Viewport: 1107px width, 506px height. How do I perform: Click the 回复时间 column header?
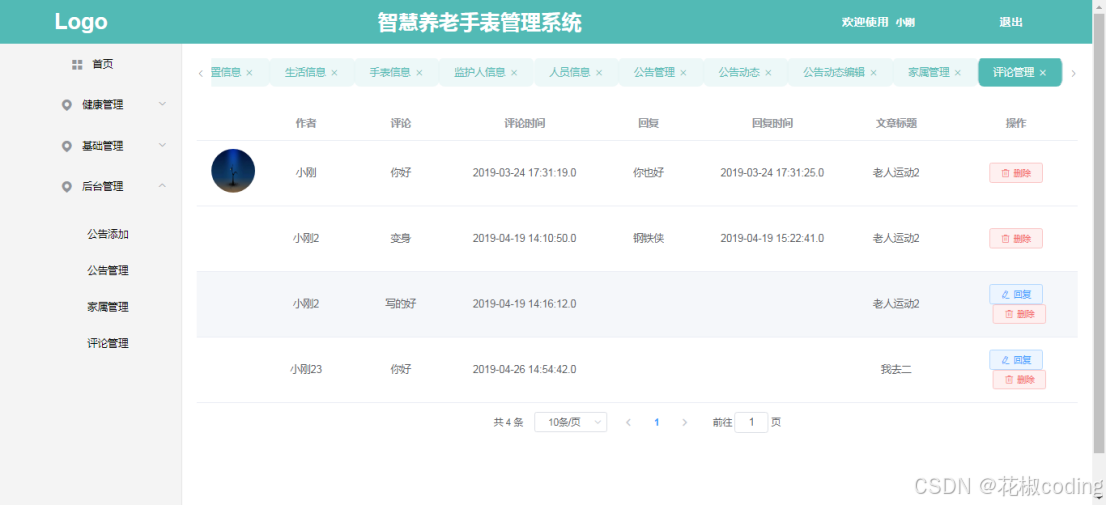[x=772, y=124]
